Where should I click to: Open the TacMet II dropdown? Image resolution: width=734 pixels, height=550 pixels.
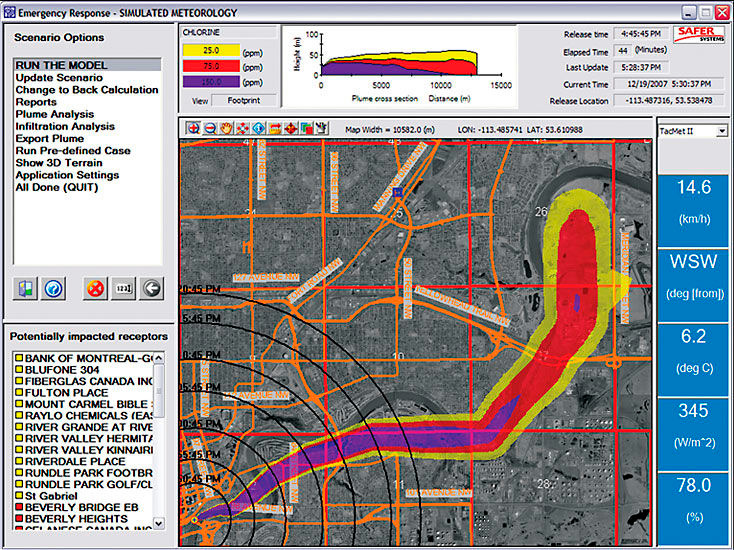pos(692,131)
